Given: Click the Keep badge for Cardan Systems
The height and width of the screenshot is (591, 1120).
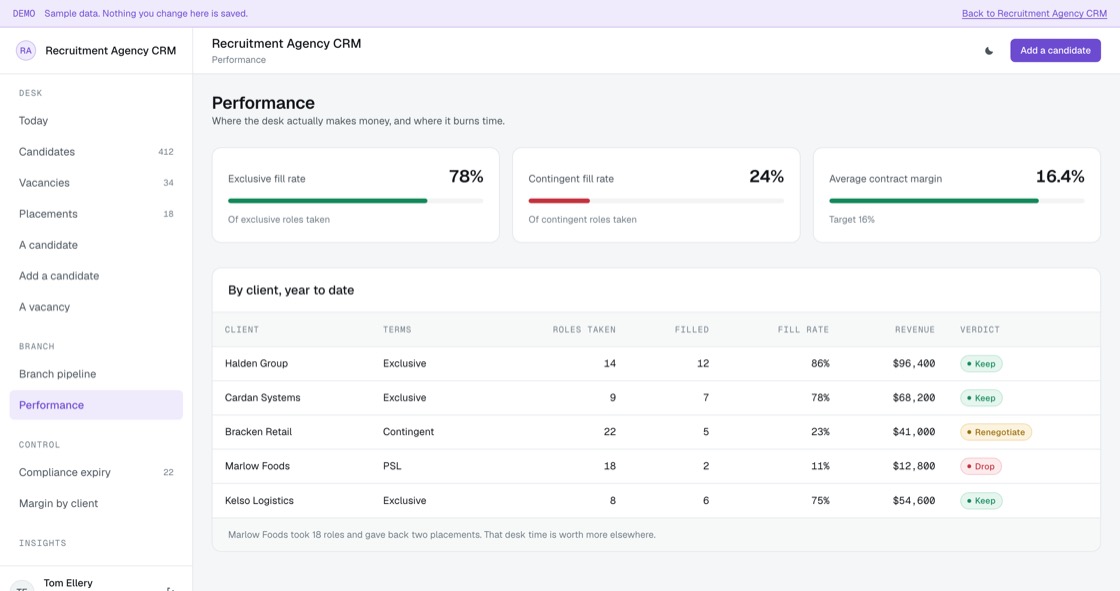Looking at the screenshot, I should point(981,398).
